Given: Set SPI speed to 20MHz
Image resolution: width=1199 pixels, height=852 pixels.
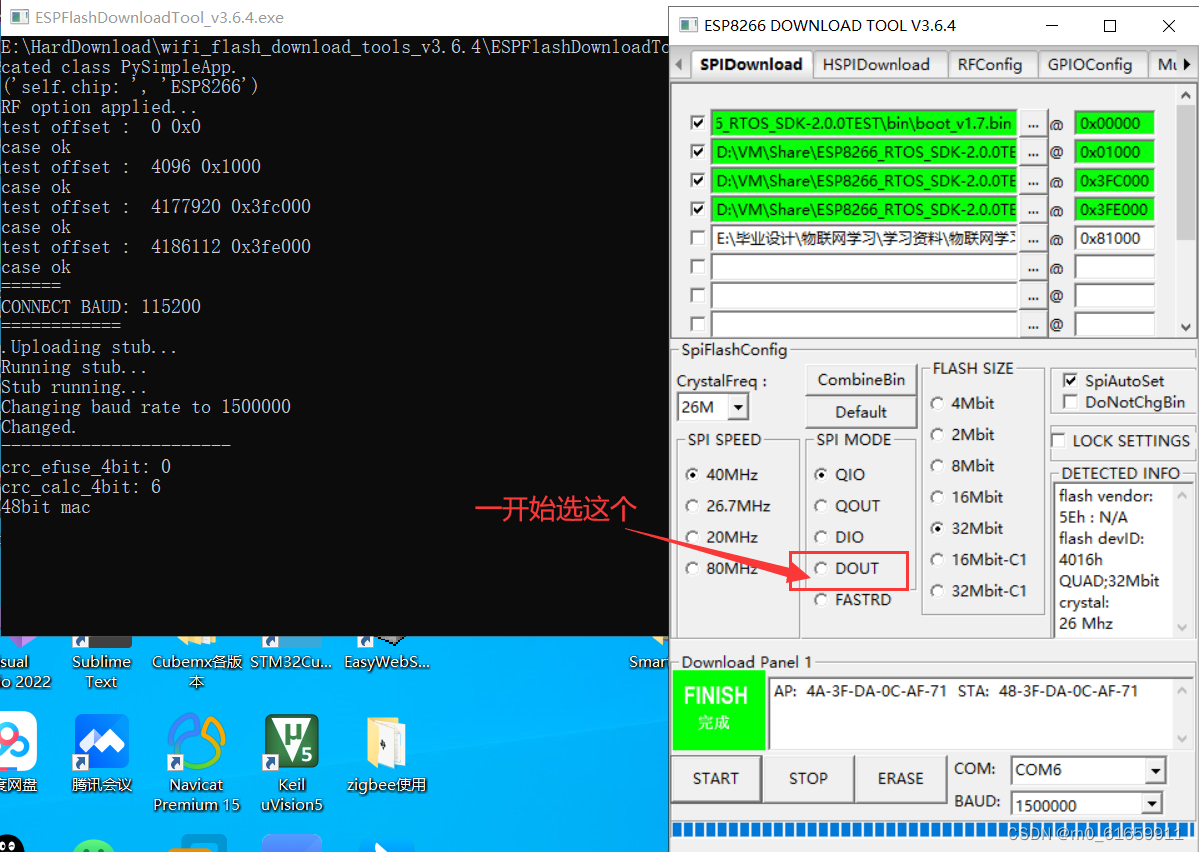Looking at the screenshot, I should click(x=693, y=537).
